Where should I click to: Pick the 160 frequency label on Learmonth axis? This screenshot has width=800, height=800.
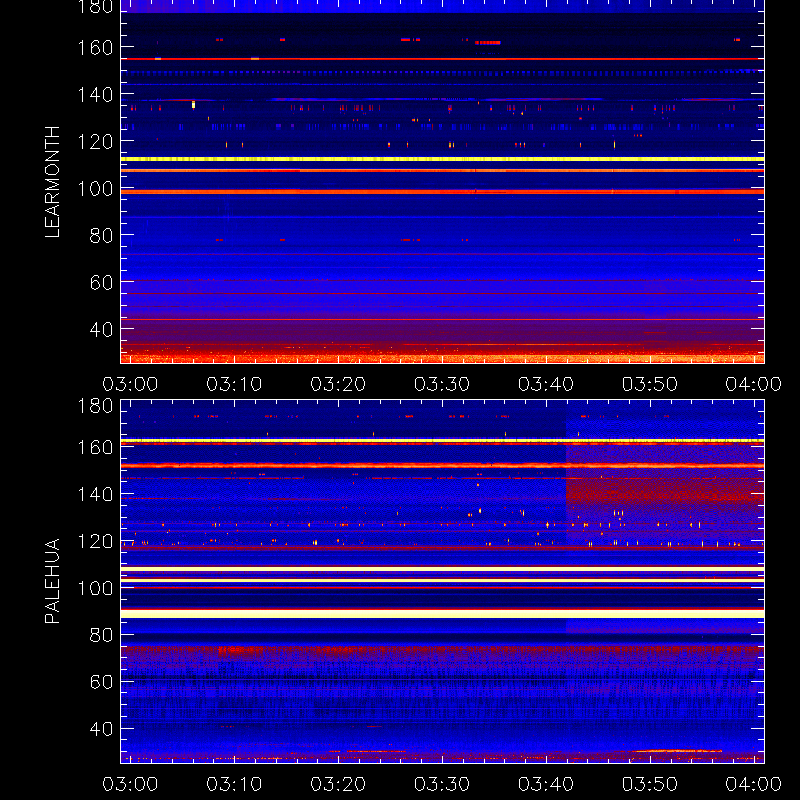pyautogui.click(x=95, y=48)
